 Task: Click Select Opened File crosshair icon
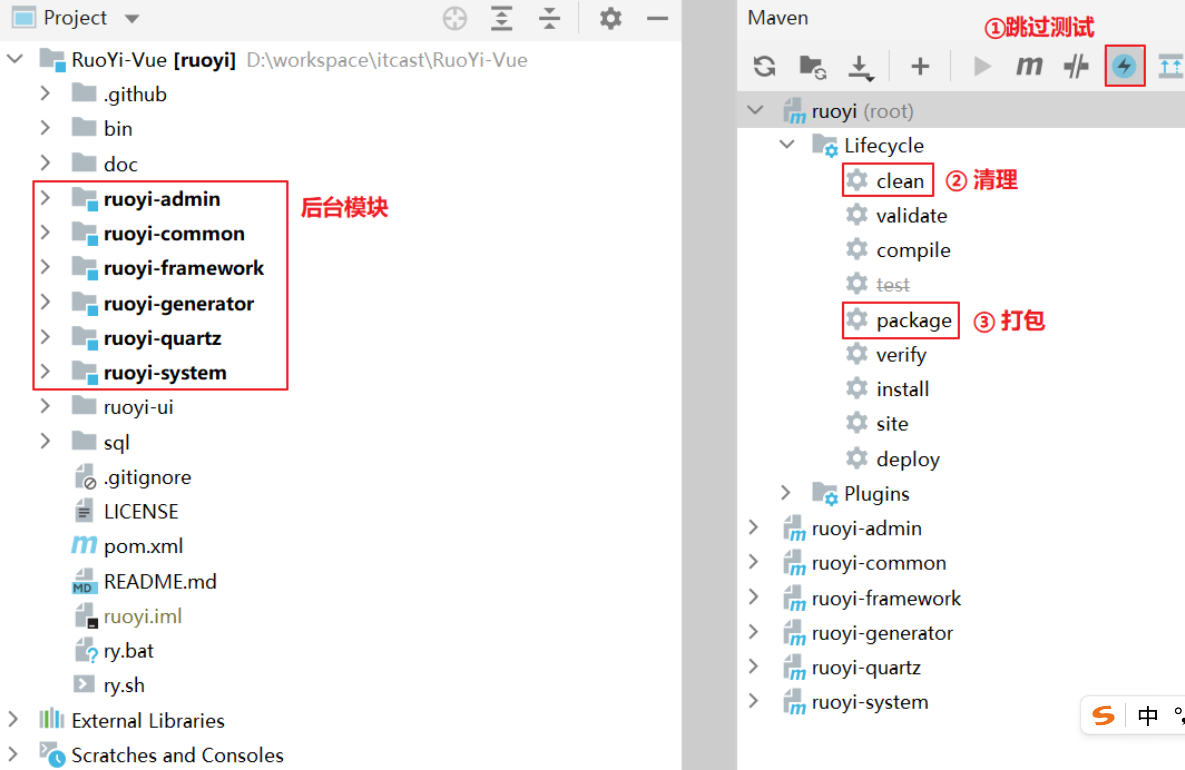click(x=455, y=18)
